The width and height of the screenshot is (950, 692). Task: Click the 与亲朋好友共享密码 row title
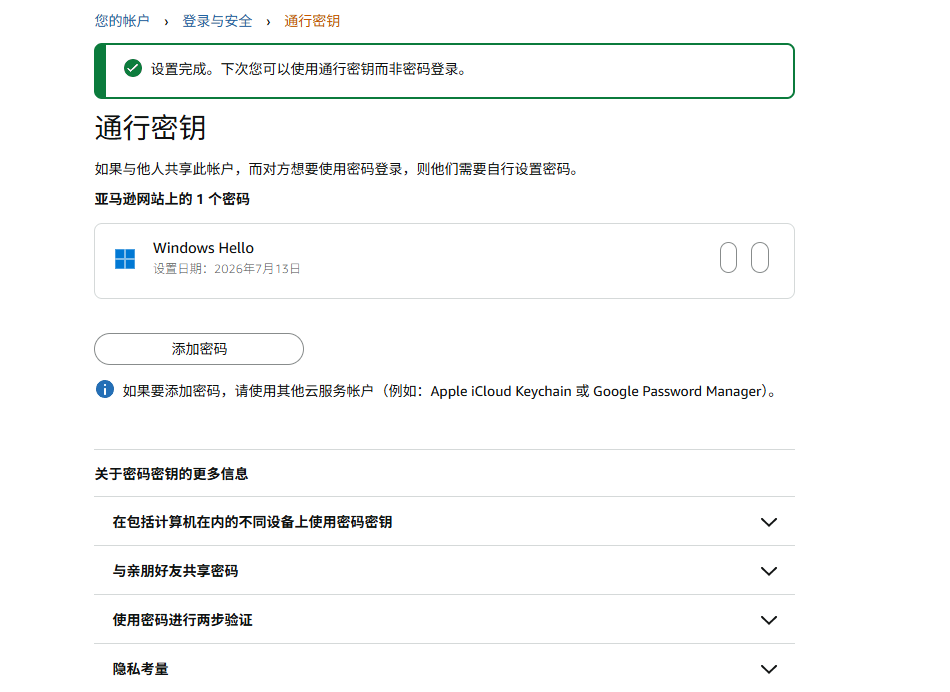[x=175, y=571]
